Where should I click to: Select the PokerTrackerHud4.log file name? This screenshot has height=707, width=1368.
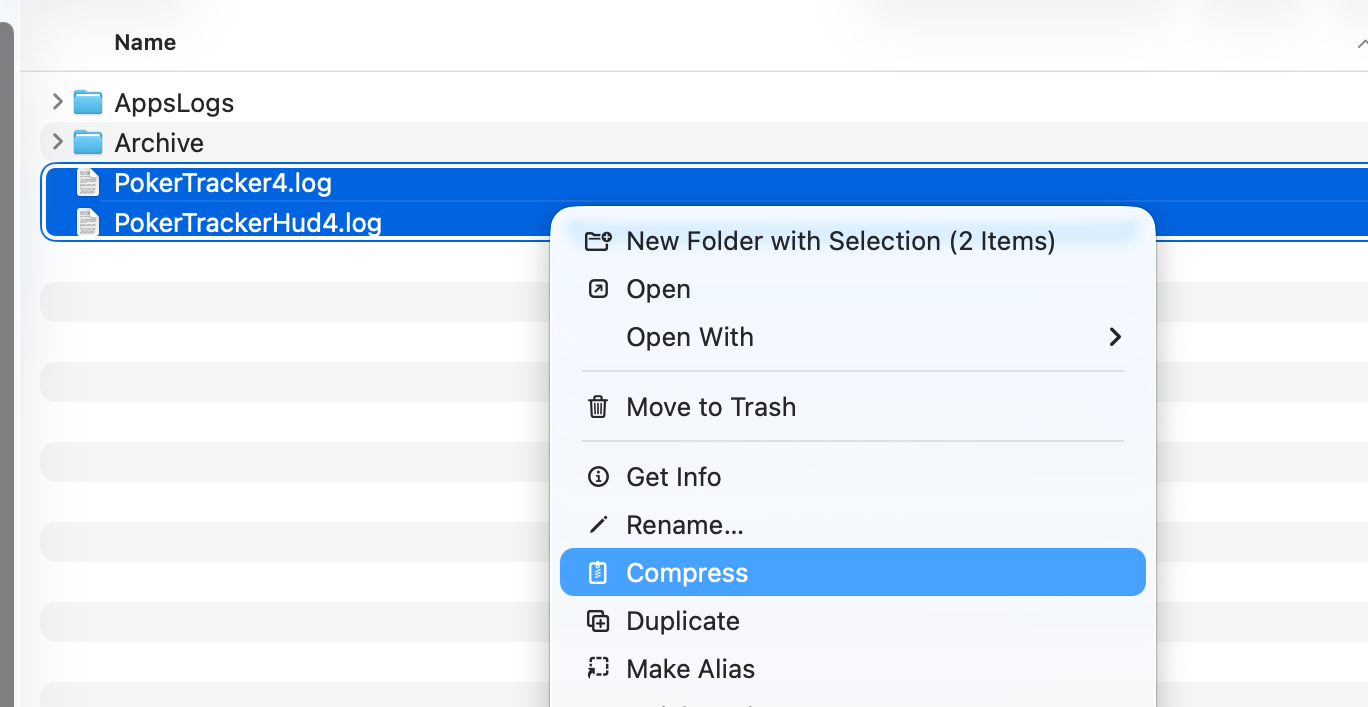pyautogui.click(x=248, y=222)
